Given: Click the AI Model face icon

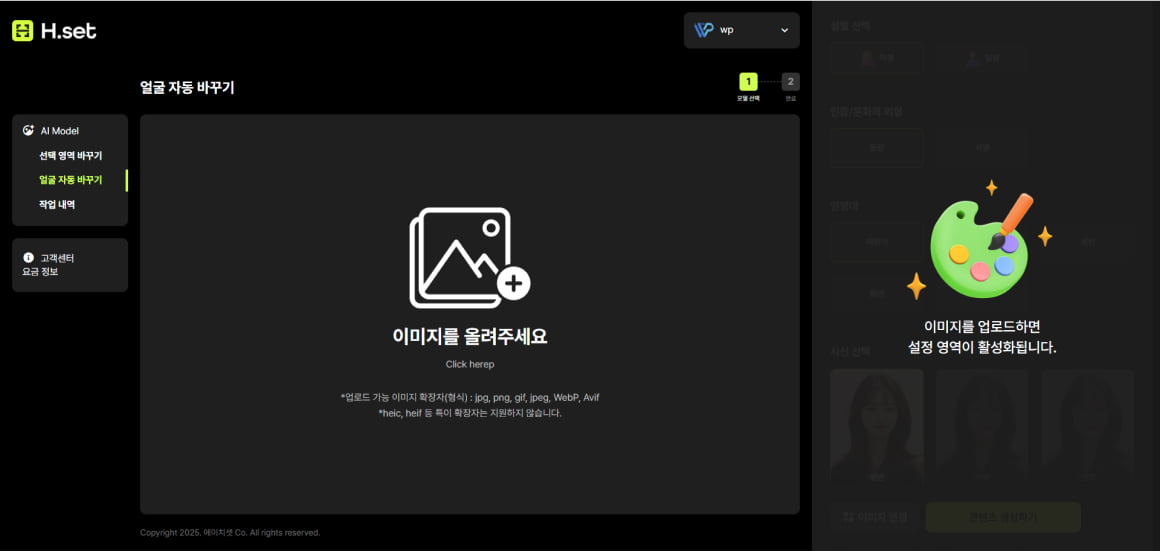Looking at the screenshot, I should pyautogui.click(x=28, y=130).
